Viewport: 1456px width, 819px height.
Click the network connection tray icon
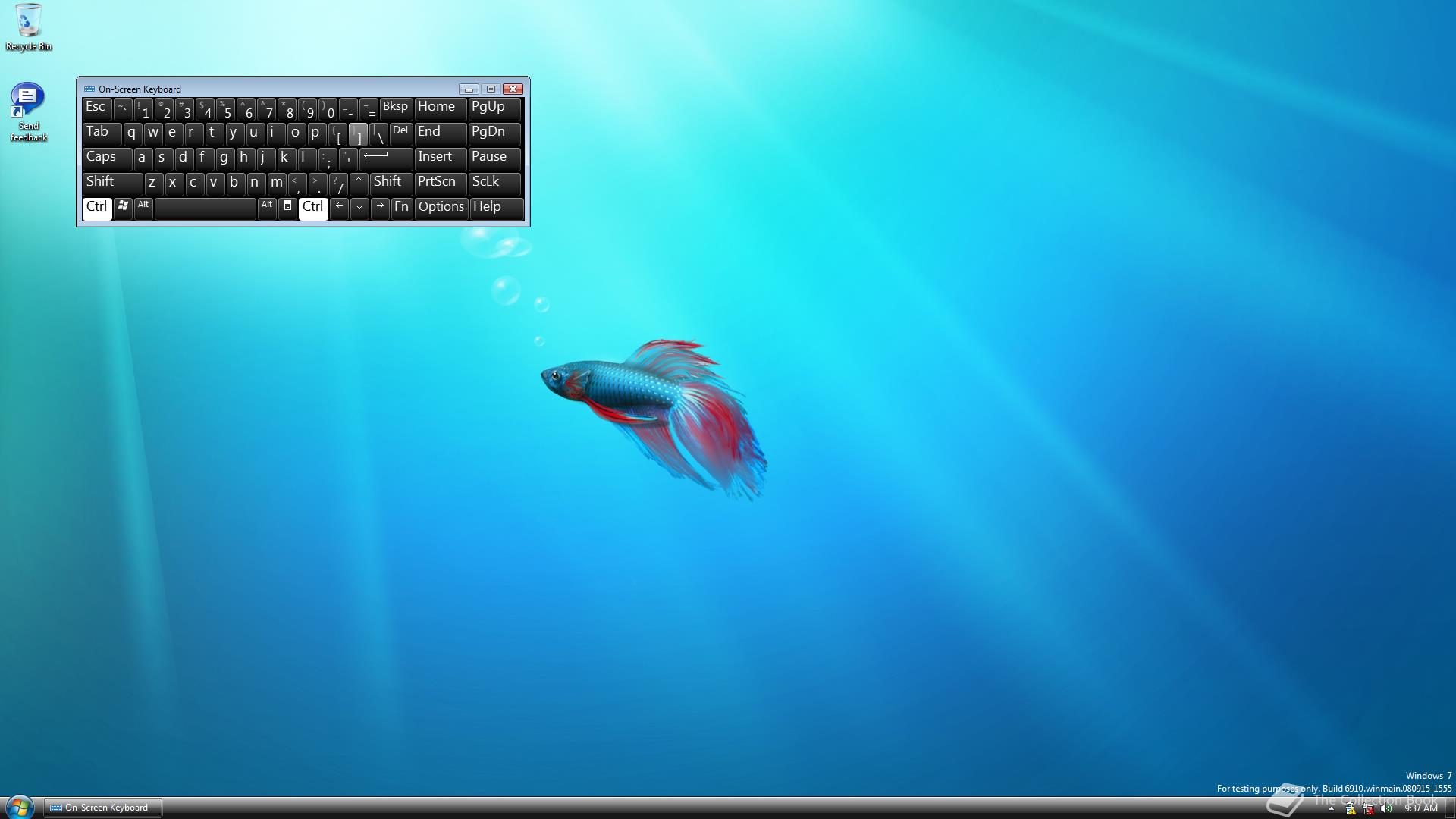(1368, 808)
